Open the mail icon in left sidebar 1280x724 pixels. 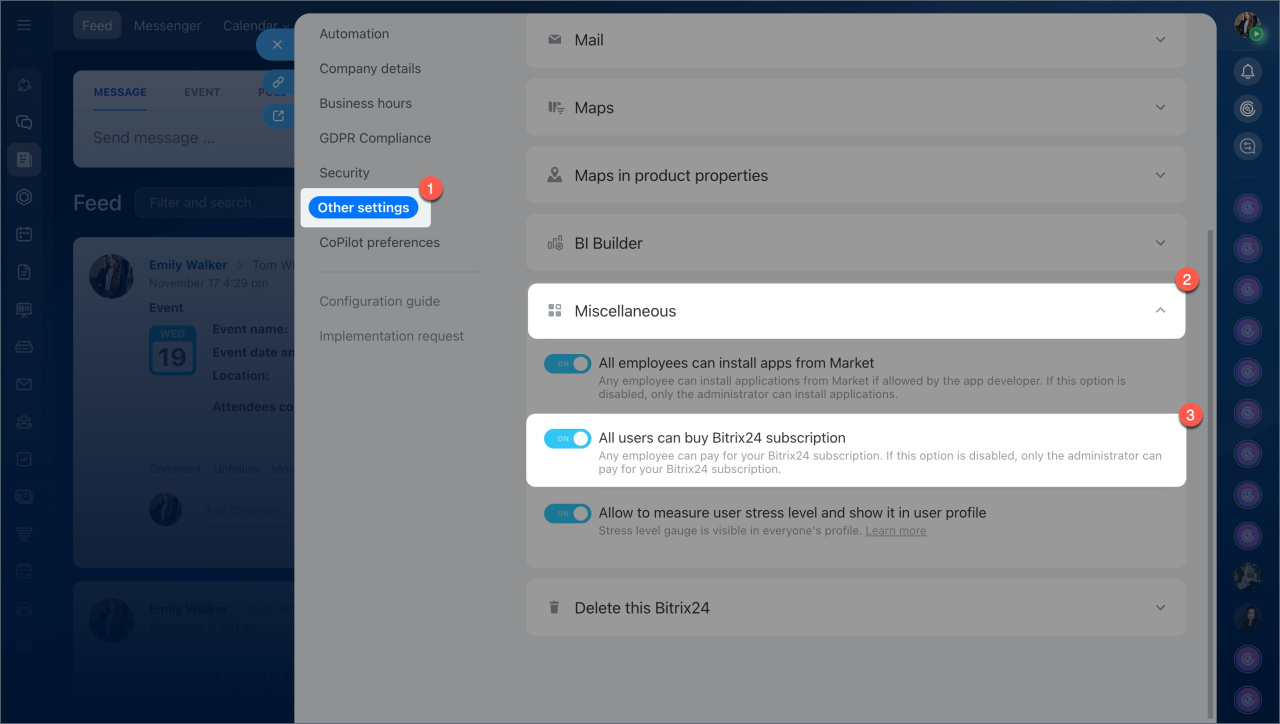(24, 384)
